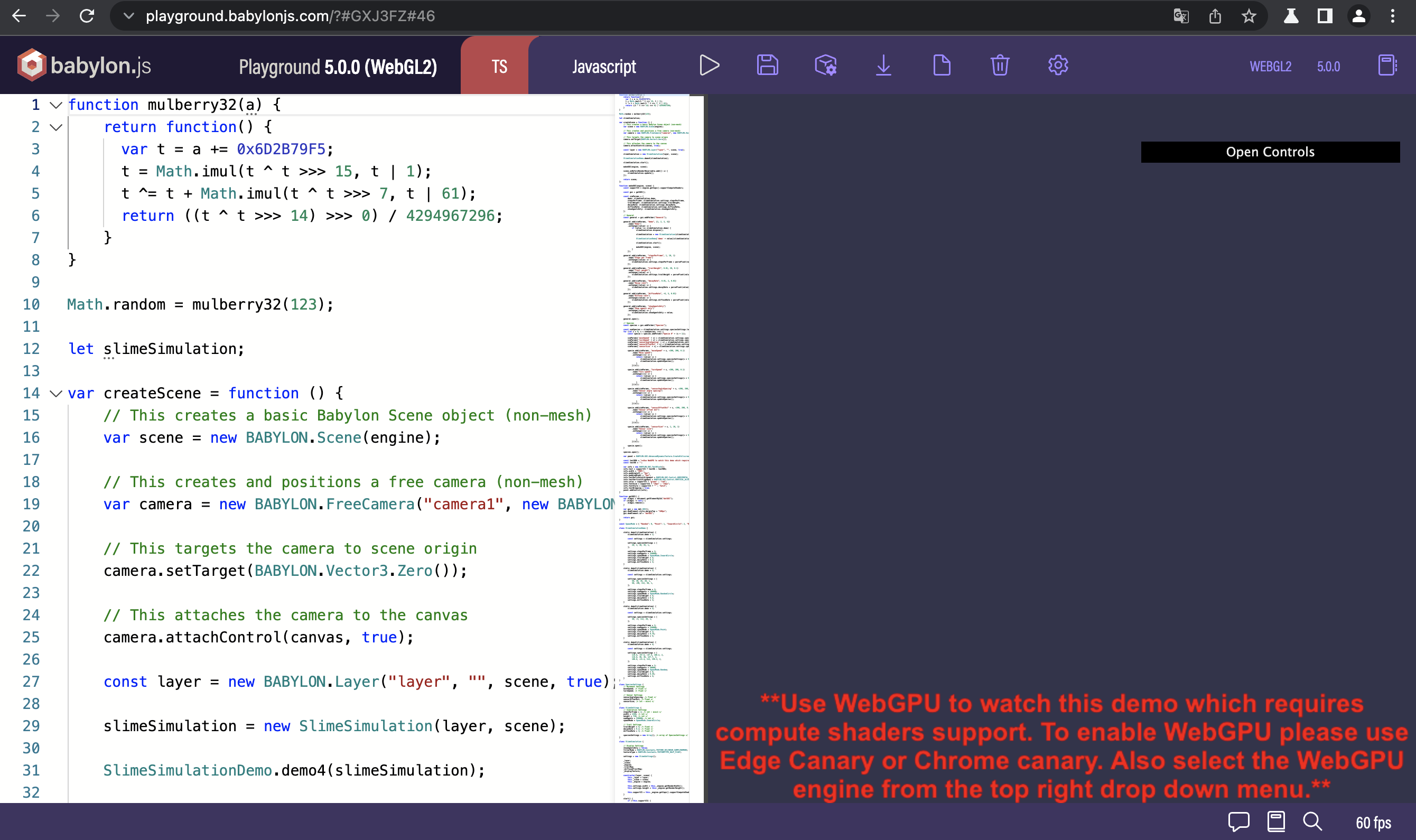
Task: Click the Save floppy disk icon
Action: pos(767,66)
